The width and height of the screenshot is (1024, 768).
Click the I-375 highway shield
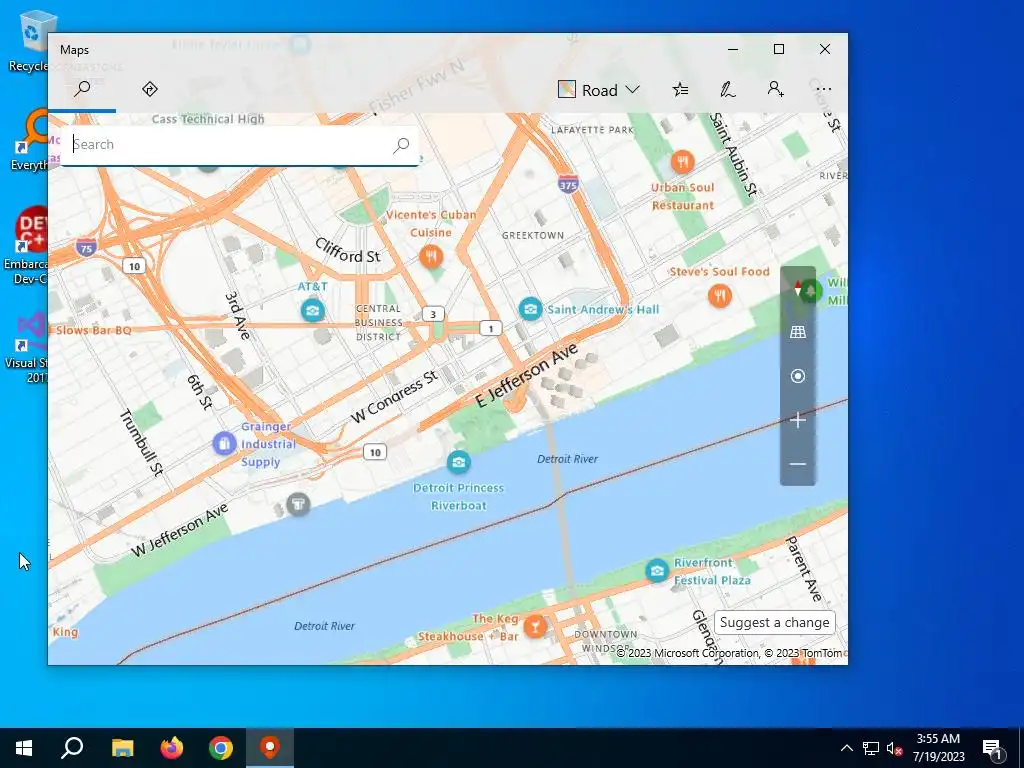point(568,185)
